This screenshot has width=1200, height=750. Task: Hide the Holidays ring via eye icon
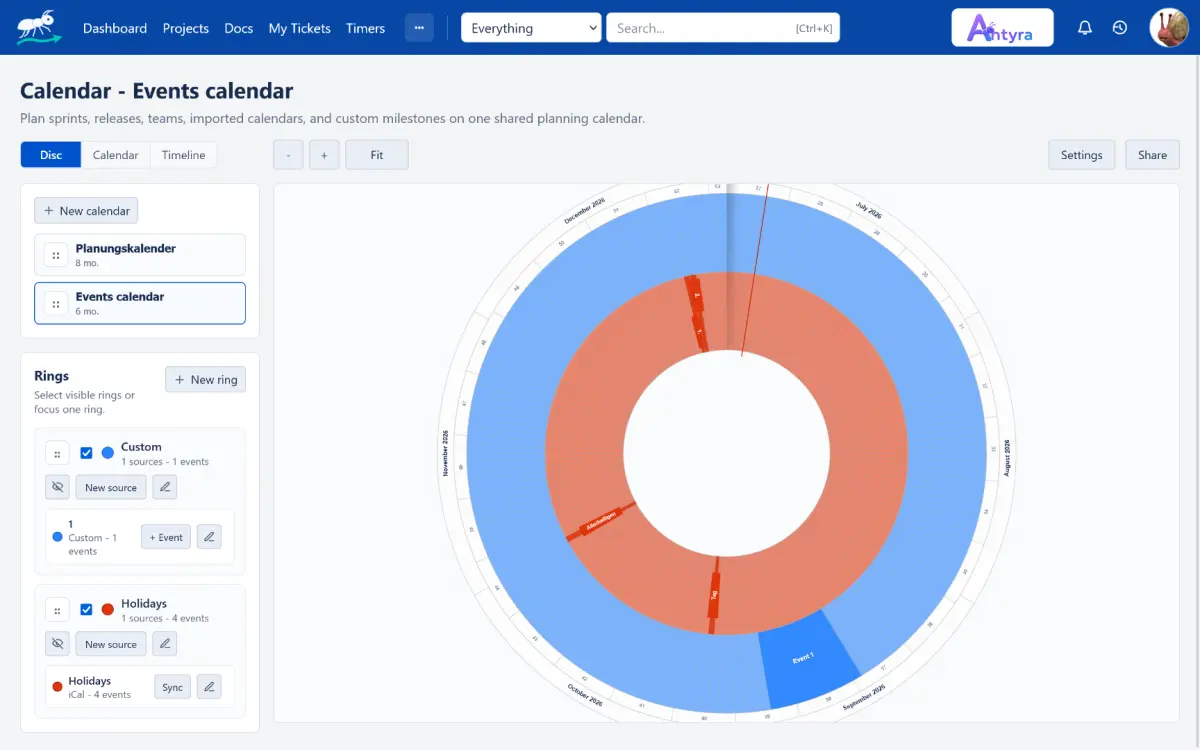(x=57, y=644)
